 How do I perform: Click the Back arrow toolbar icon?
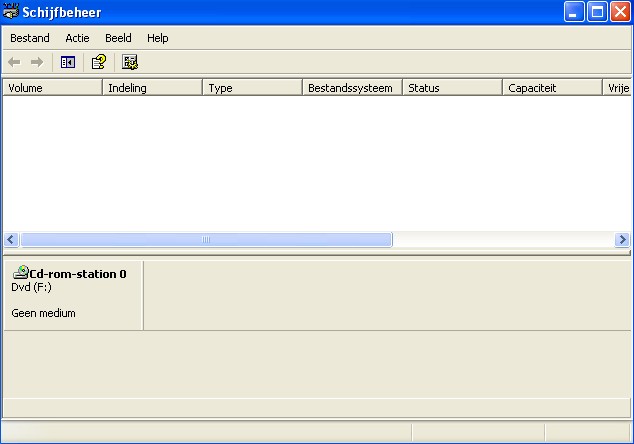[x=14, y=62]
